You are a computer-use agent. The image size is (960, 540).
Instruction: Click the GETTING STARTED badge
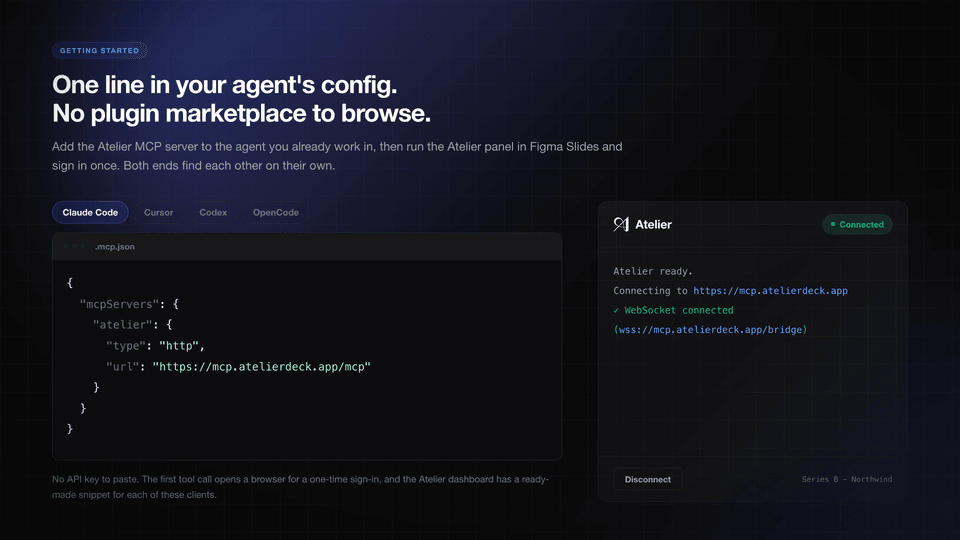[x=99, y=50]
